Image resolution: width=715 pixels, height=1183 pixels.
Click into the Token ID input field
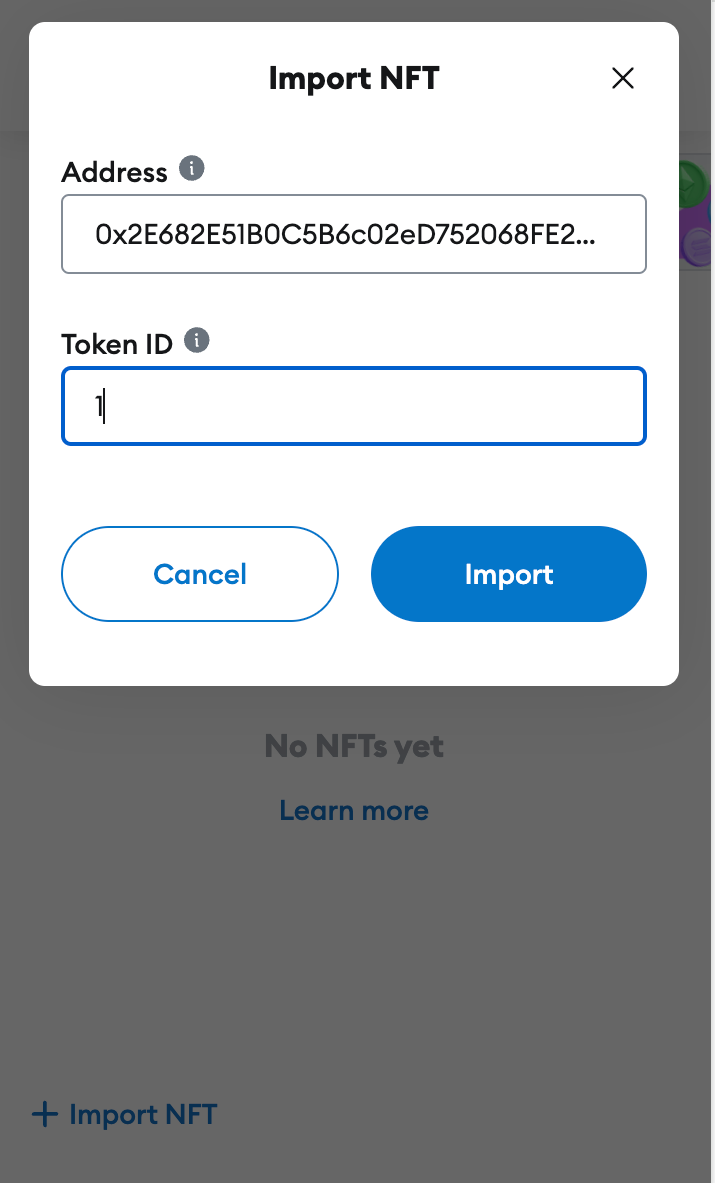[353, 406]
